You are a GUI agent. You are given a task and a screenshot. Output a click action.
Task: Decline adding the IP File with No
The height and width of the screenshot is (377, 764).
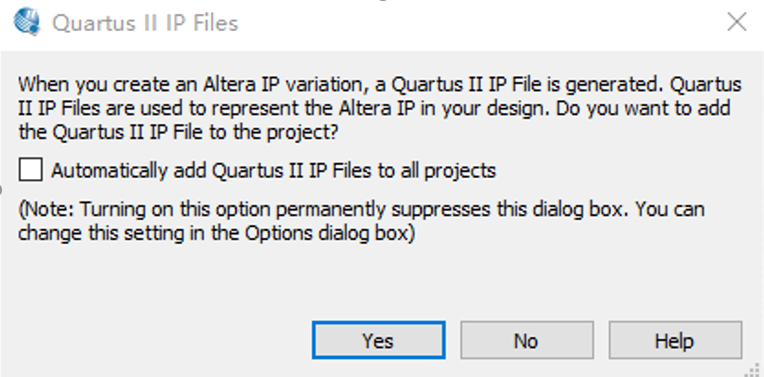527,340
